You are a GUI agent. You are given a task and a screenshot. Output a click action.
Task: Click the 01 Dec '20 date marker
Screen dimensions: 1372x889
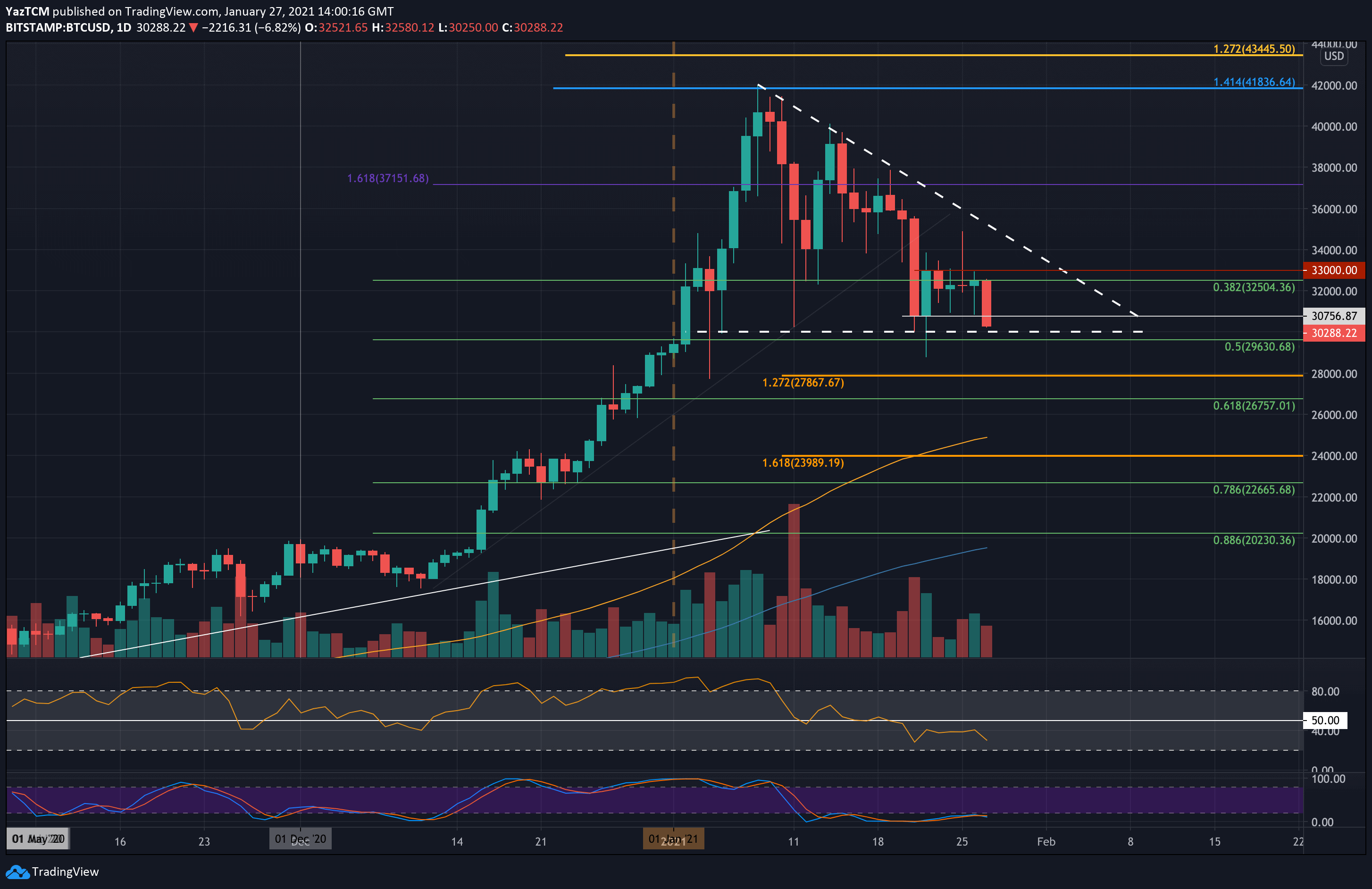click(x=301, y=839)
